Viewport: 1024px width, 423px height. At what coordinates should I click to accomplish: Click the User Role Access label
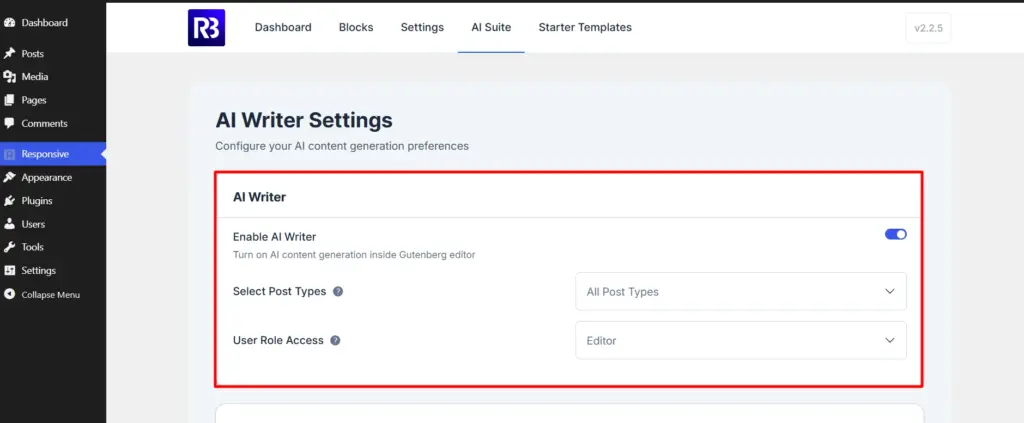coord(278,340)
